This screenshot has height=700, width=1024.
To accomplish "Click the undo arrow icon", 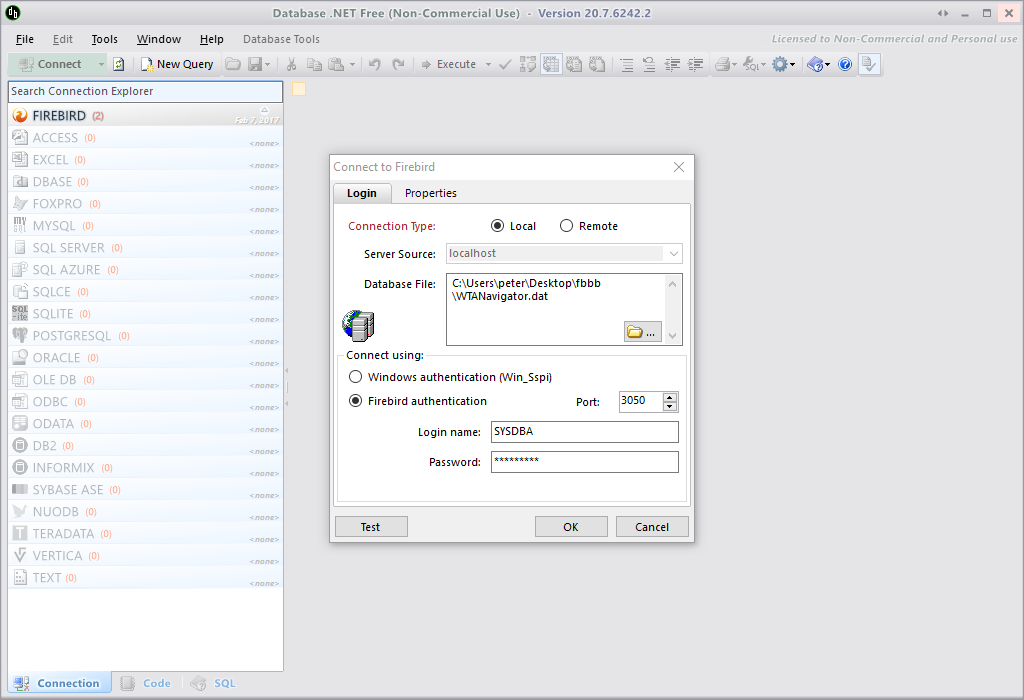I will [x=374, y=64].
